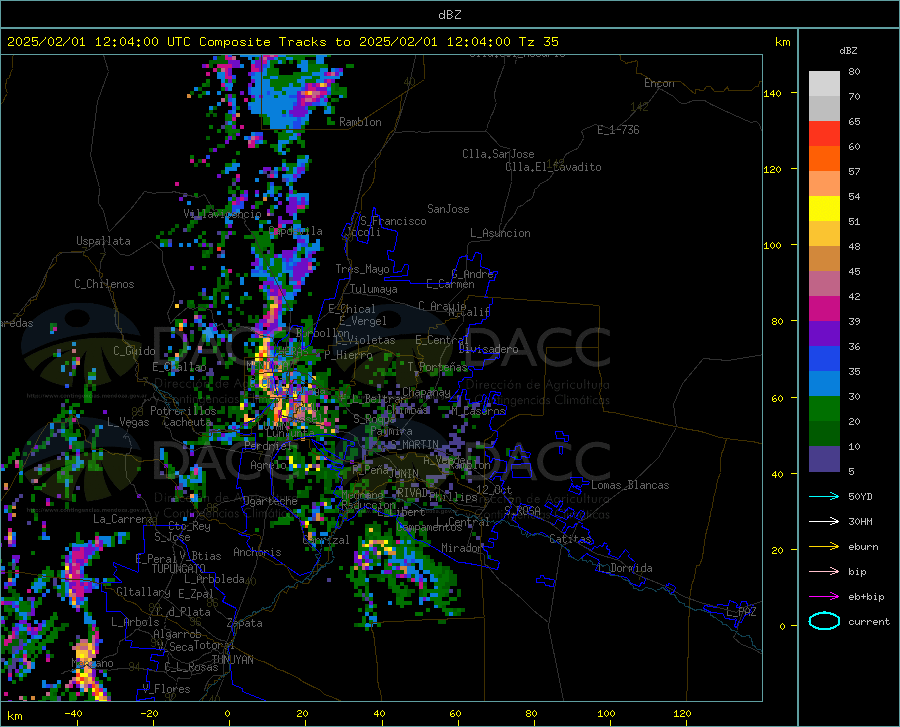This screenshot has width=900, height=727.
Task: Pick the brown 45-48 dBZ swatch
Action: (824, 259)
